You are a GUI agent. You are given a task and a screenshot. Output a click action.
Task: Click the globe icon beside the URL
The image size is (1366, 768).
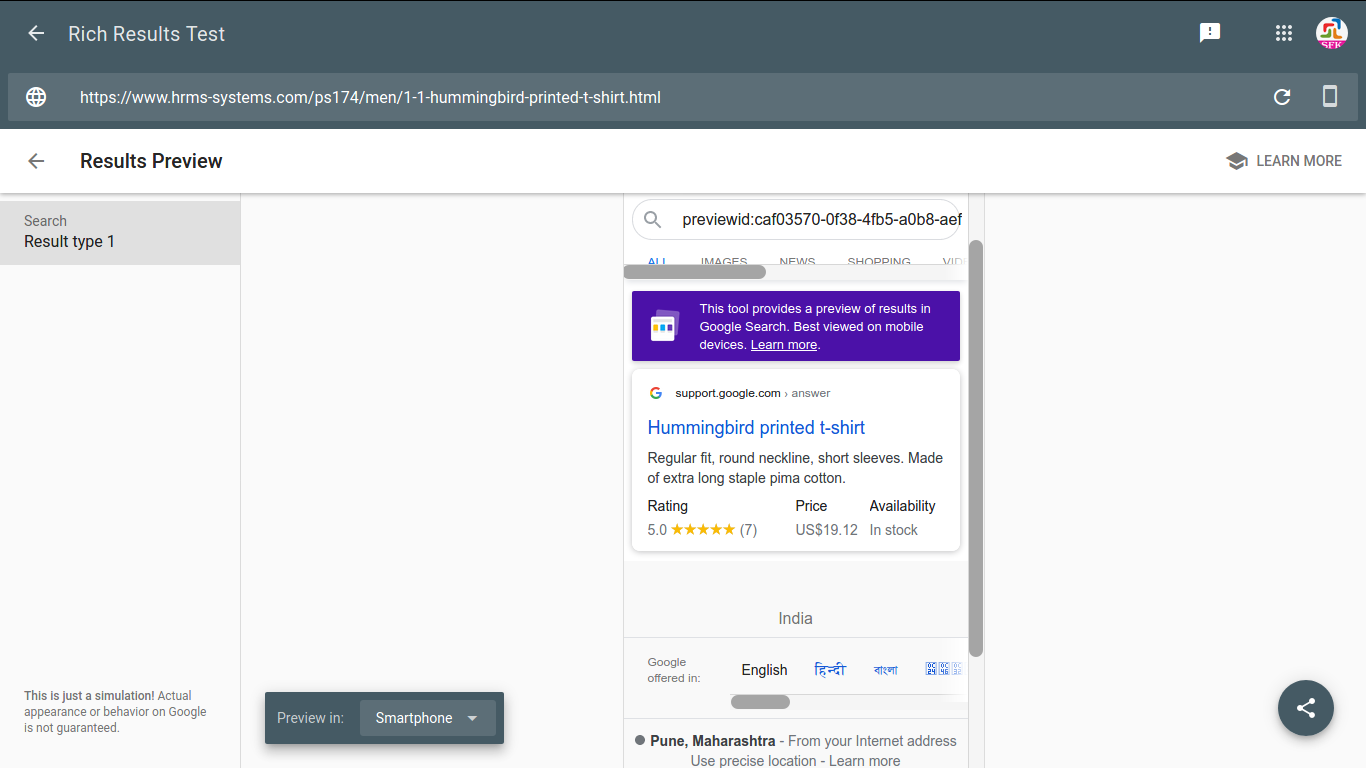tap(36, 97)
